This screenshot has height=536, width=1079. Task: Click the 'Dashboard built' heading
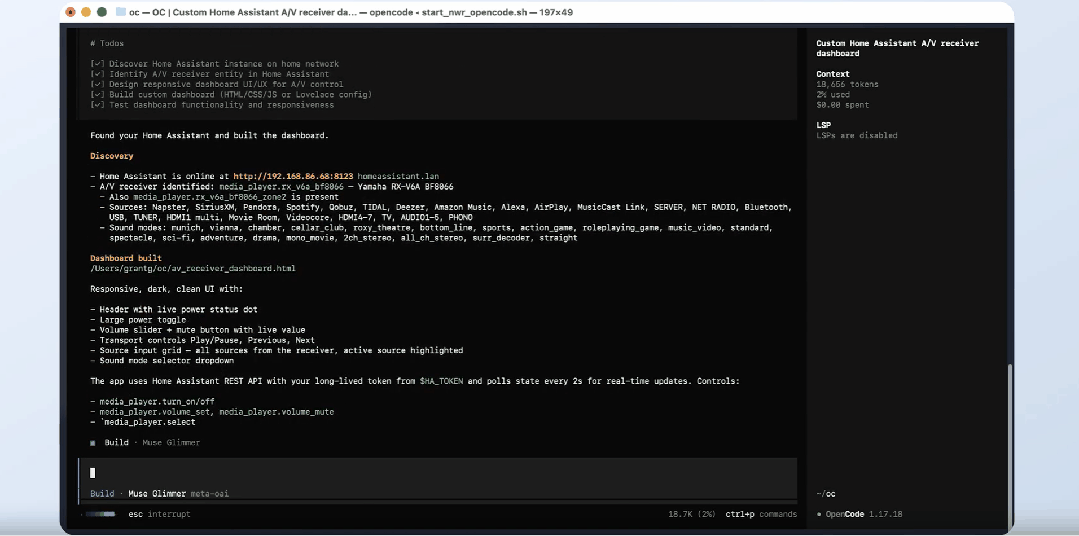point(126,258)
